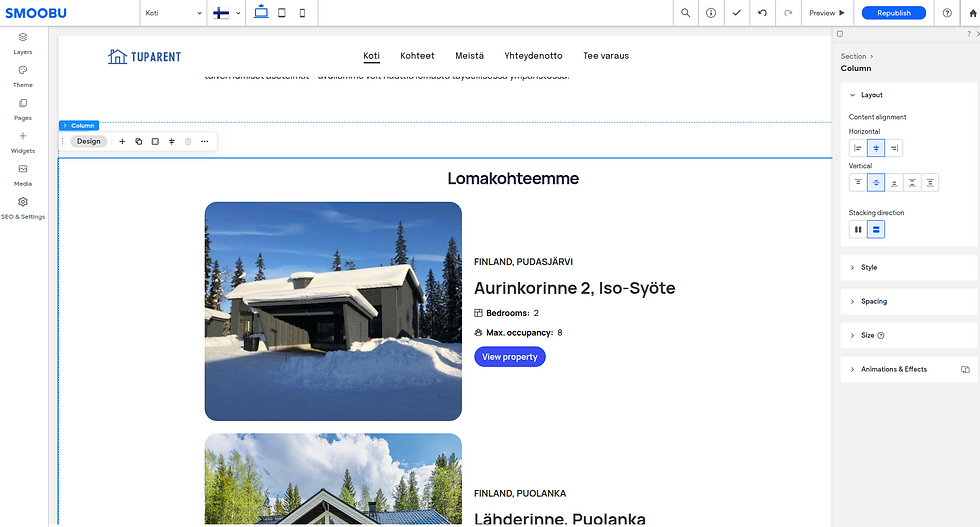
Task: Click Tee varaus in site navigation
Action: [x=606, y=56]
